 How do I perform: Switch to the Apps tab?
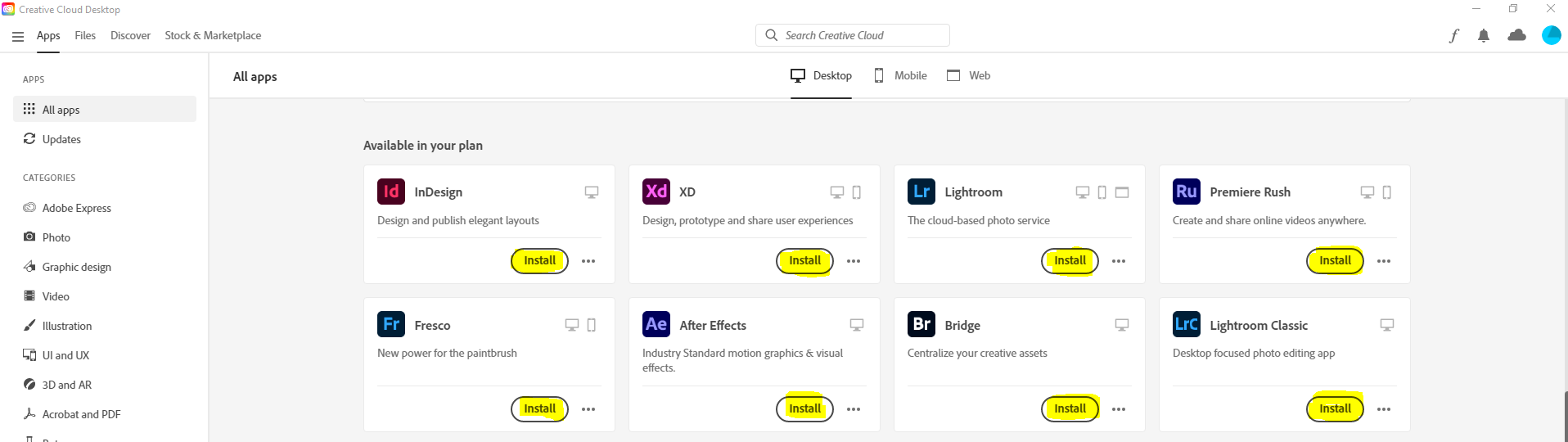(x=48, y=35)
